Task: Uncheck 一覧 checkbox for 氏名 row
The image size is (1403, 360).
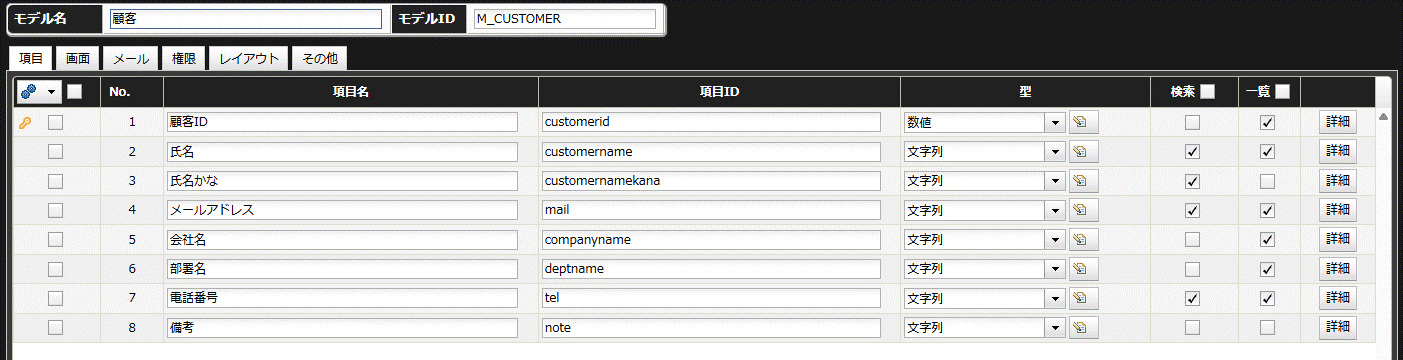Action: coord(1268,152)
